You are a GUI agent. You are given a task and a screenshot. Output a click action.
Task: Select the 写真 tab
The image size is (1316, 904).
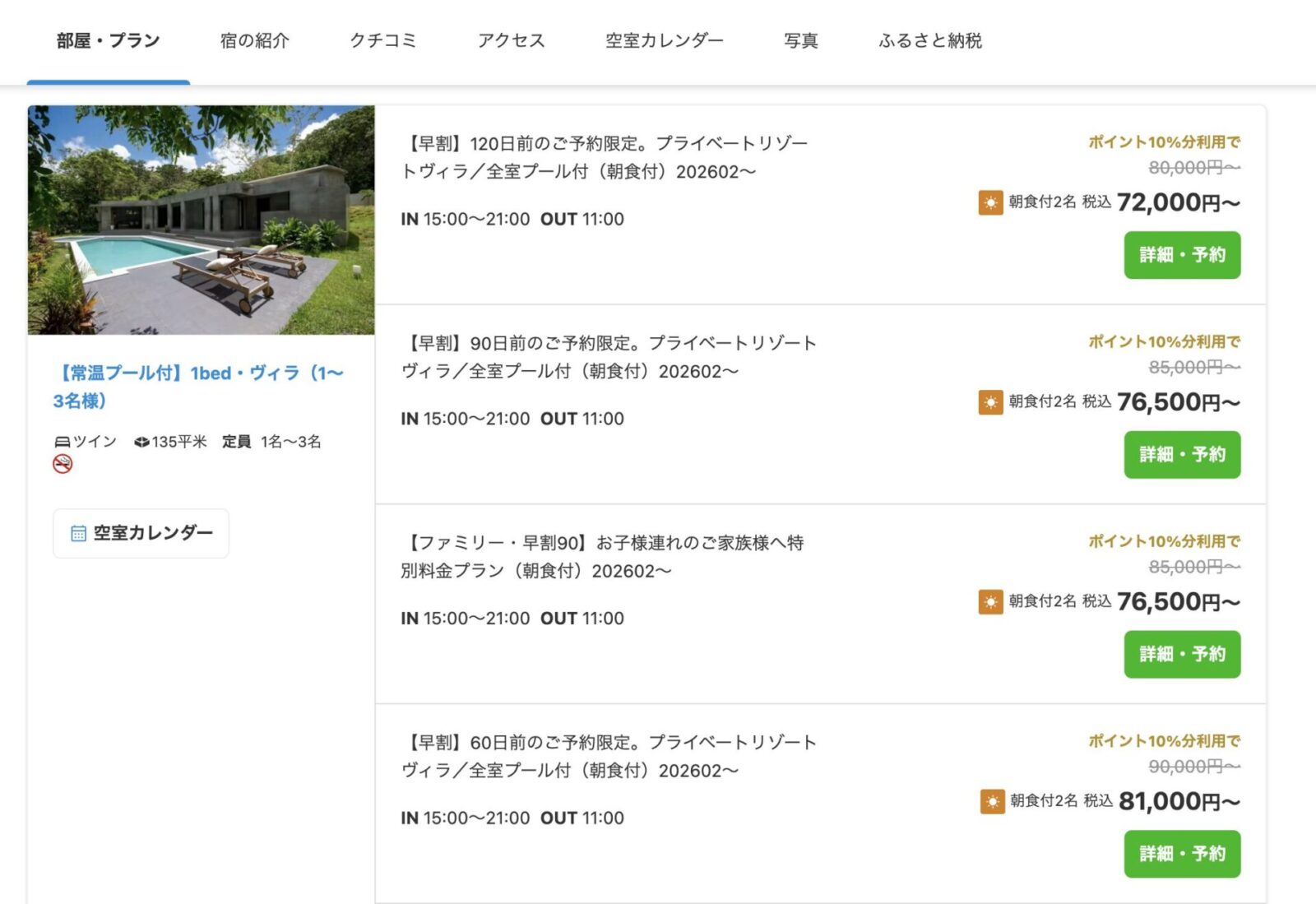click(x=800, y=40)
